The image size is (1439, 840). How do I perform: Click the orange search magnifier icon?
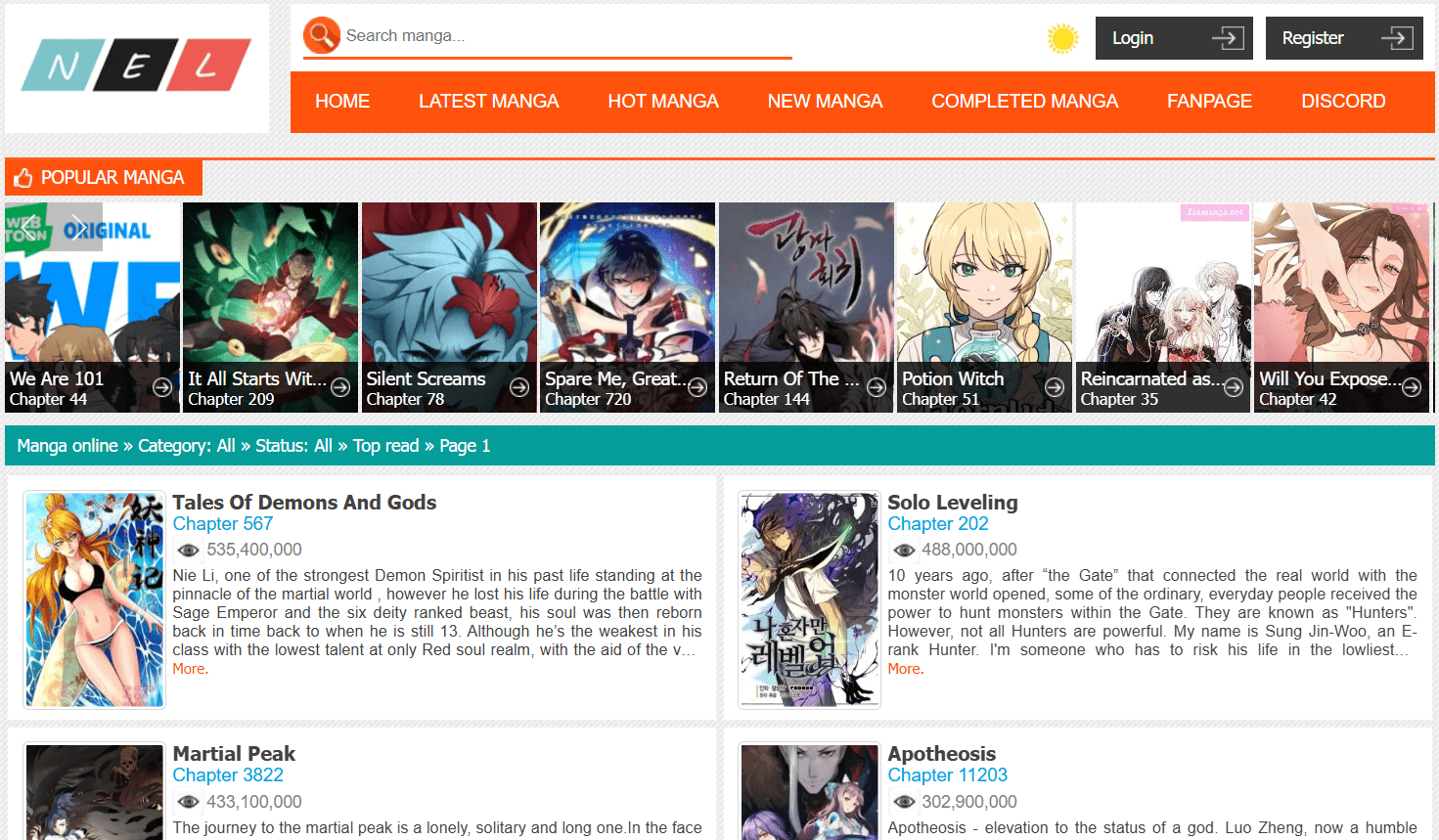coord(322,35)
